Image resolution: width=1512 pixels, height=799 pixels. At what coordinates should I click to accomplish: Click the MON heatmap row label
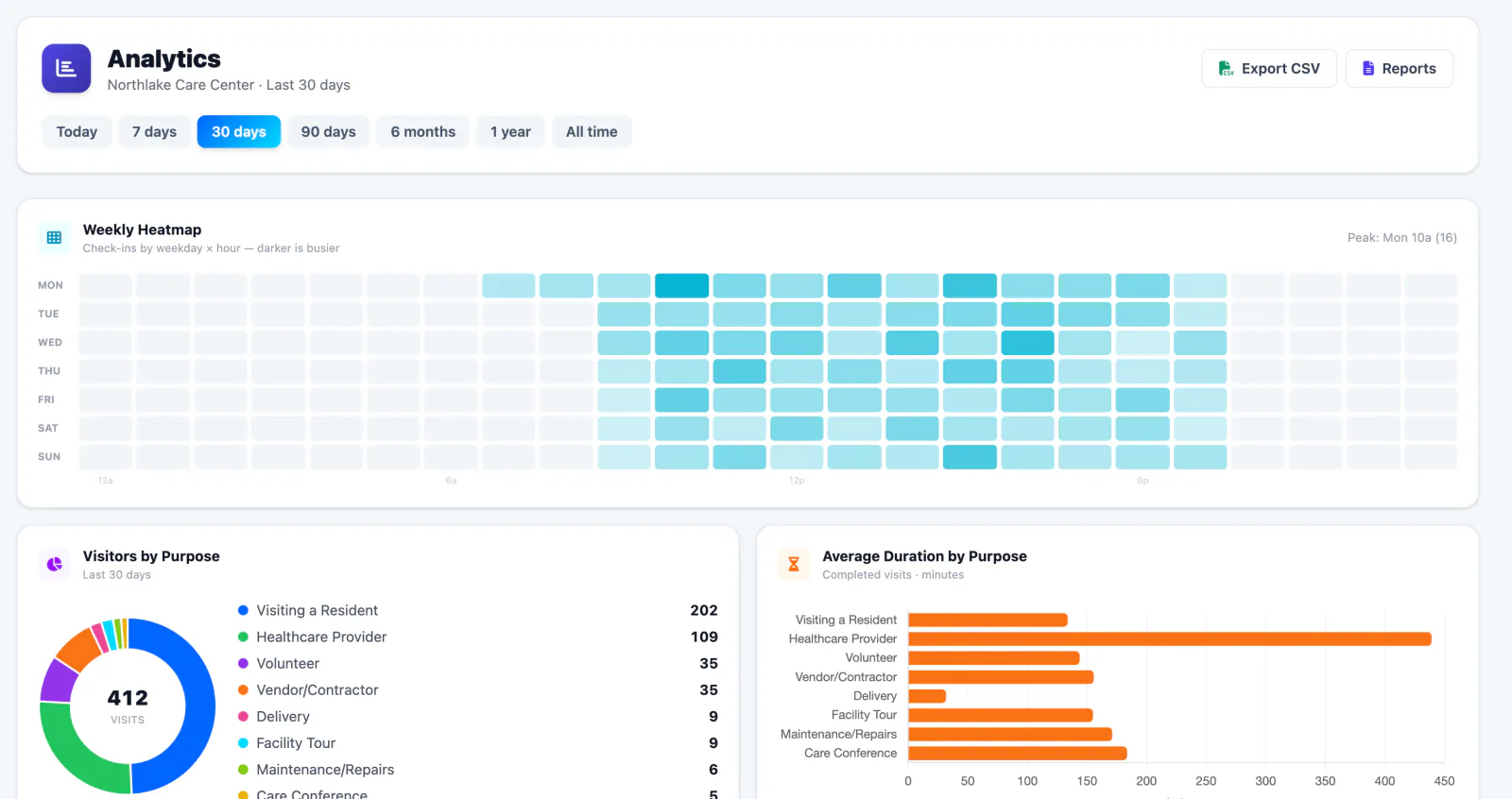coord(50,285)
